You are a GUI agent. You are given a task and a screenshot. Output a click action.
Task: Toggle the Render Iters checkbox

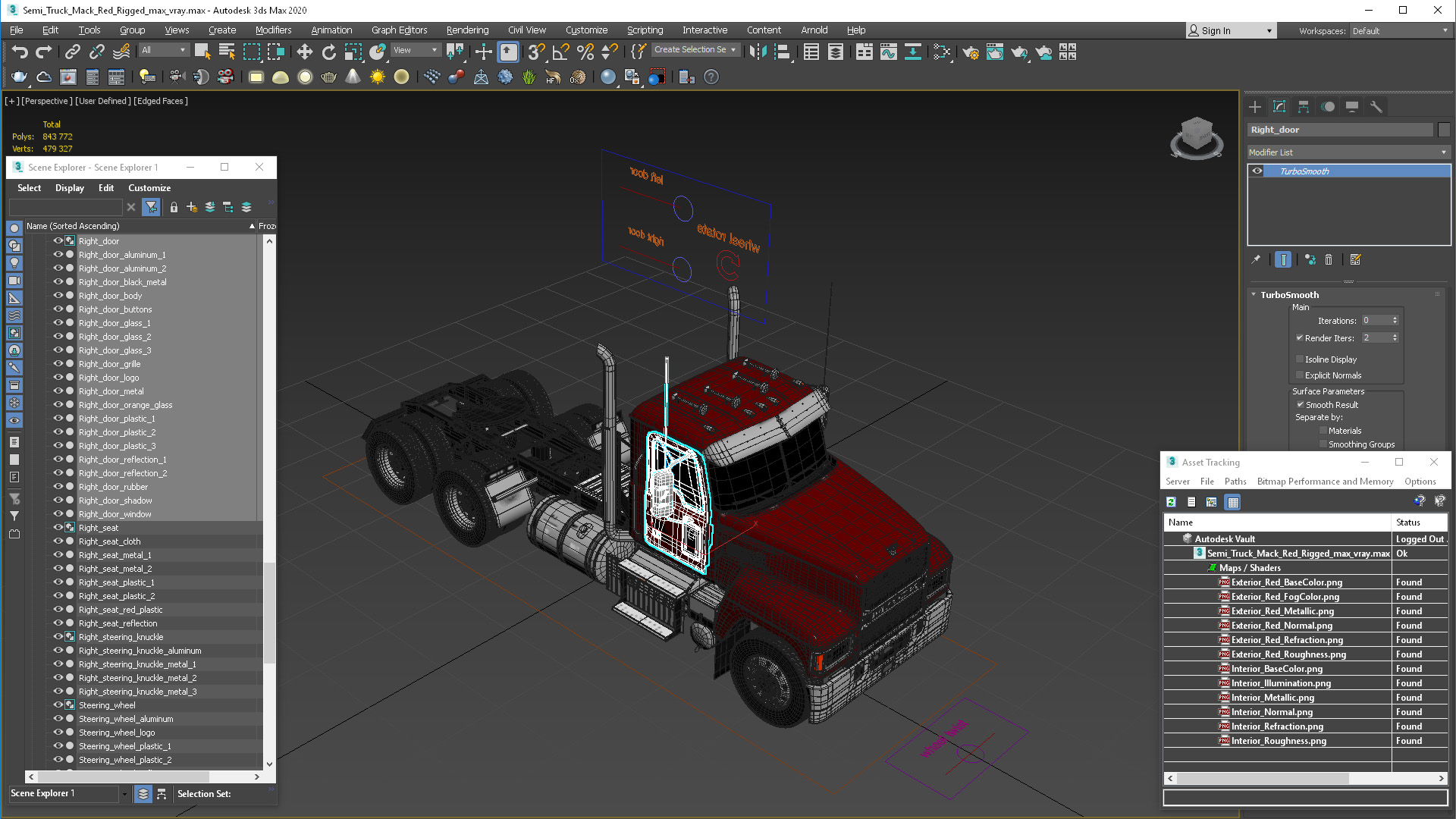point(1300,337)
